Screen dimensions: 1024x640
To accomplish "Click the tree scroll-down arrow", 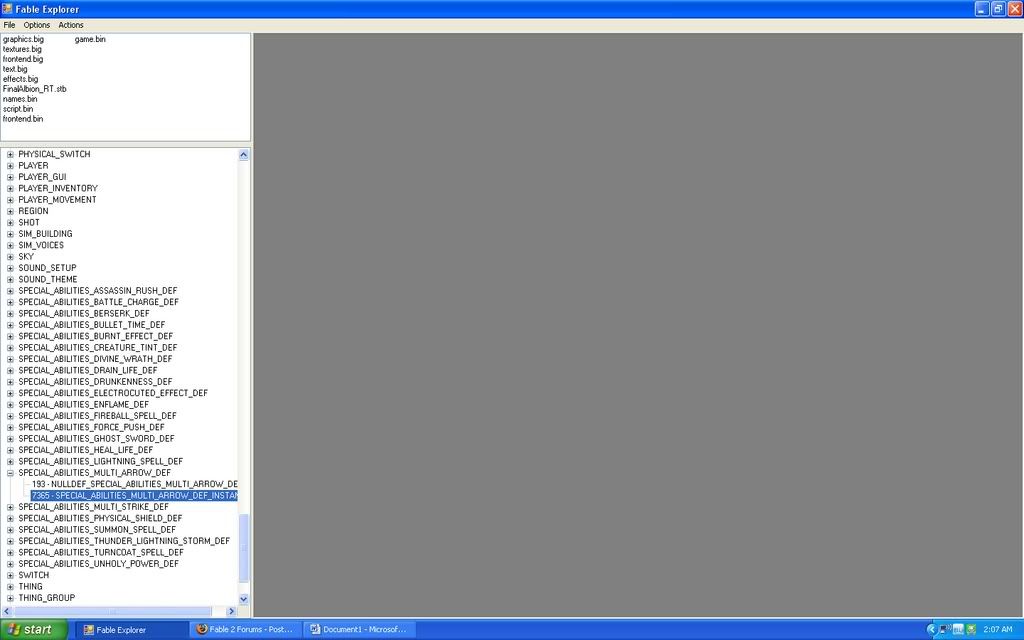I will (x=244, y=599).
